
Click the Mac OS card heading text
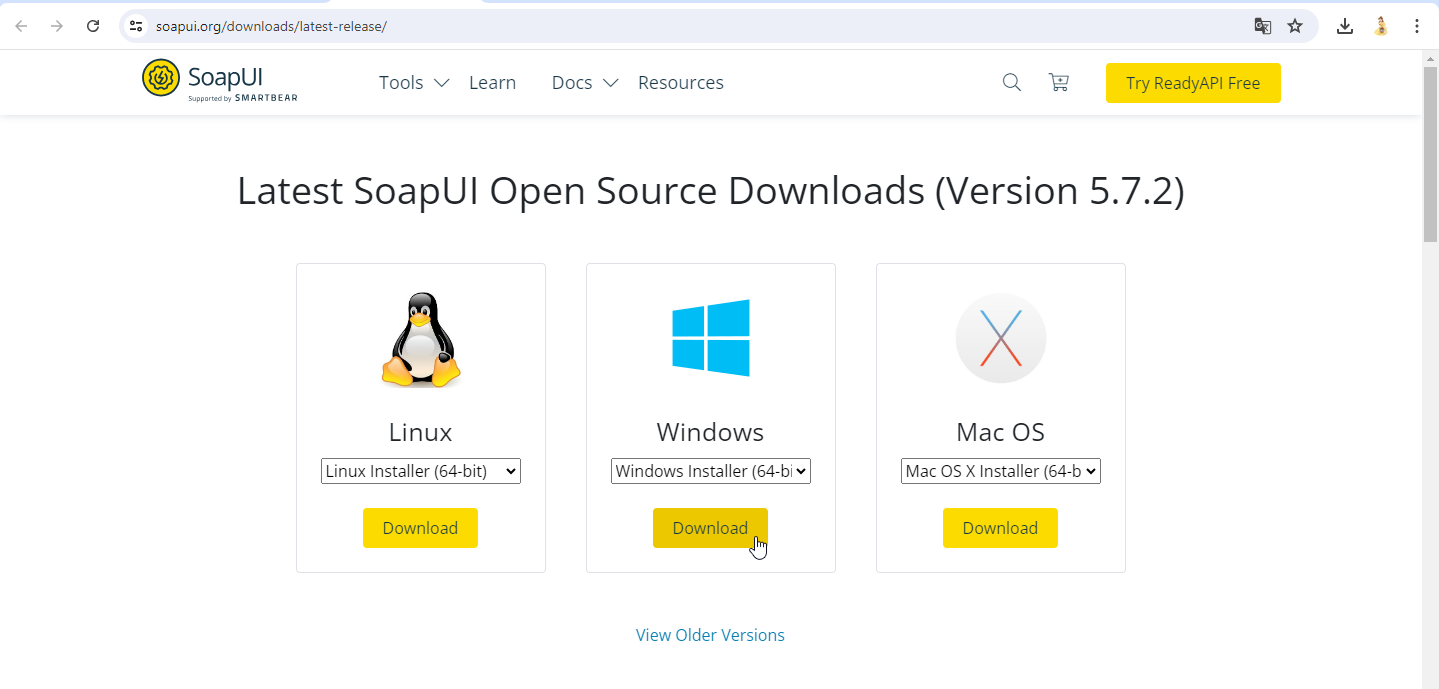point(1000,432)
